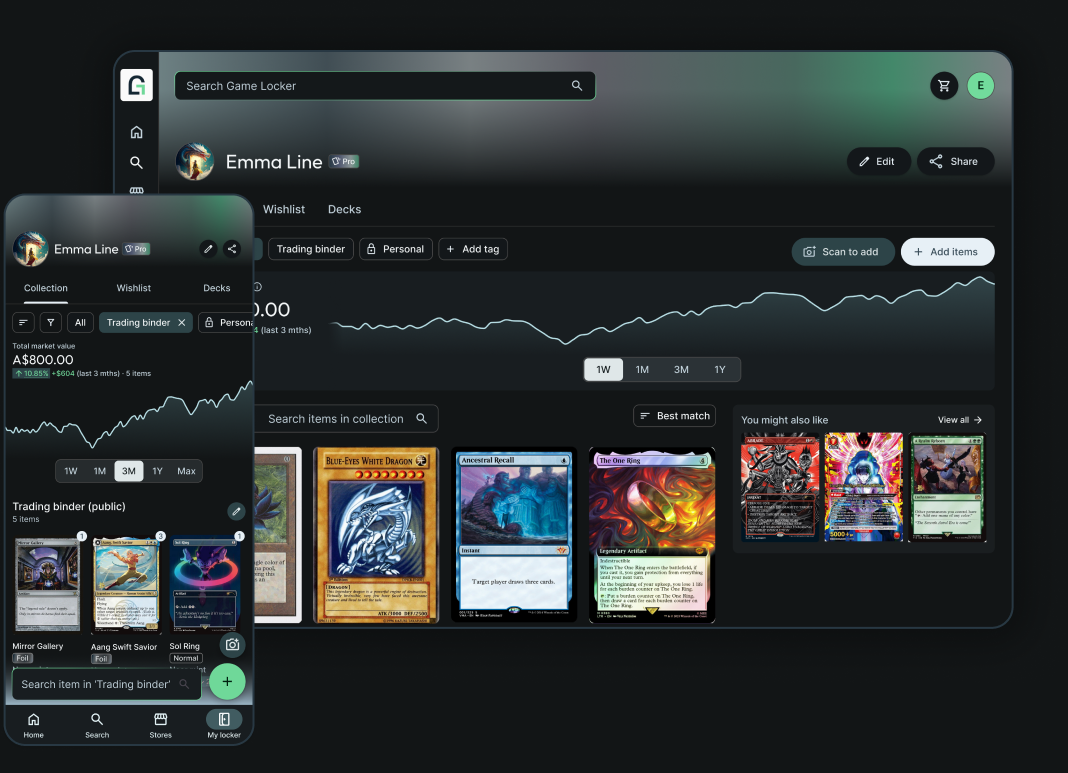Screen dimensions: 1068x773
Task: Open the Best match sort dropdown
Action: [x=674, y=416]
